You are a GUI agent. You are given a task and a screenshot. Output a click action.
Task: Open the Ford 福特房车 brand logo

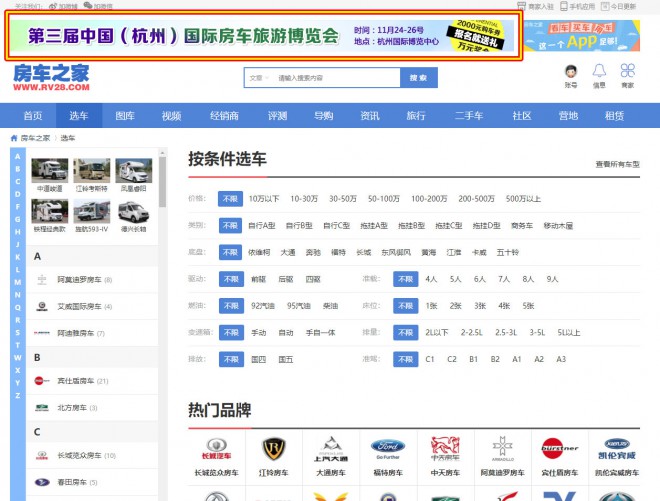[388, 449]
